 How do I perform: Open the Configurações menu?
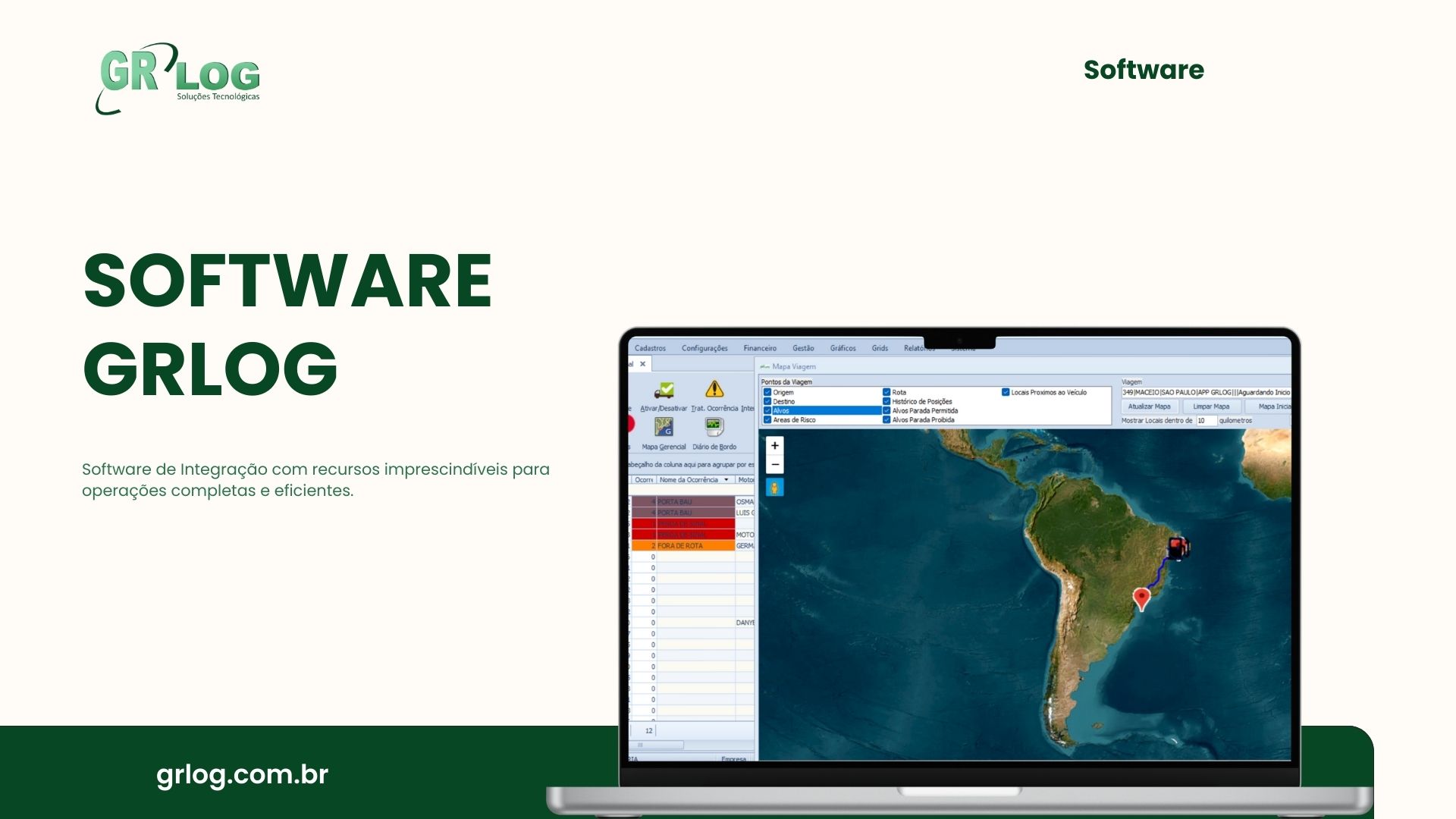click(704, 348)
